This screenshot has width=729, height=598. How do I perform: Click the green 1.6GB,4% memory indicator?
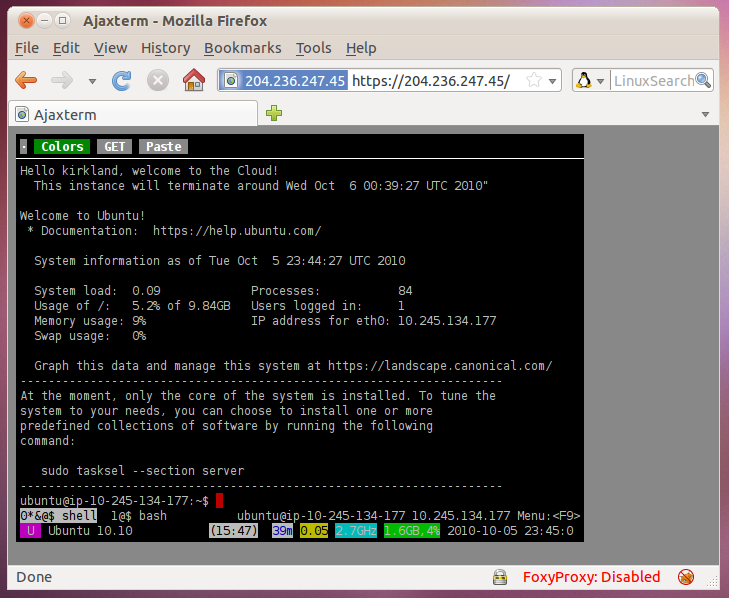411,531
